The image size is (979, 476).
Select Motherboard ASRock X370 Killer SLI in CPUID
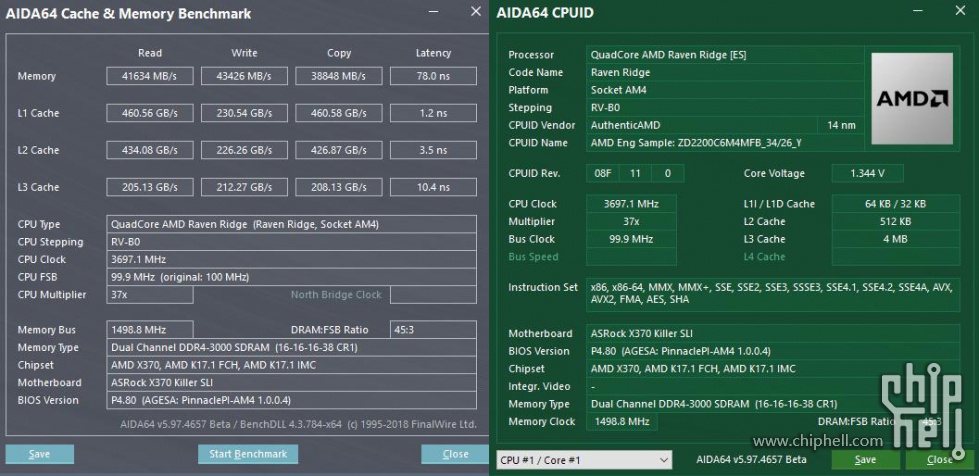click(773, 333)
